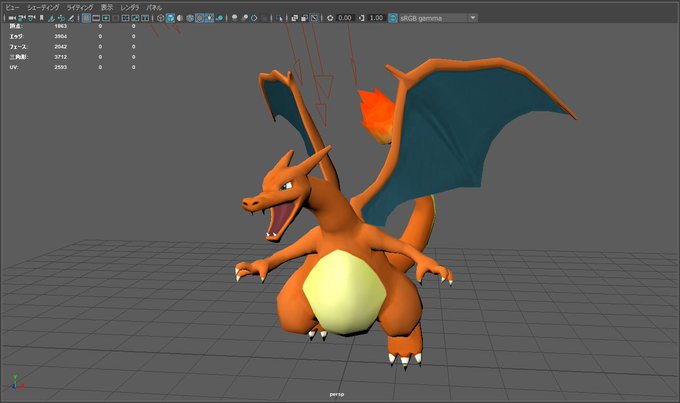The height and width of the screenshot is (403, 680).
Task: Click the Exposure reset icon
Action: click(330, 18)
